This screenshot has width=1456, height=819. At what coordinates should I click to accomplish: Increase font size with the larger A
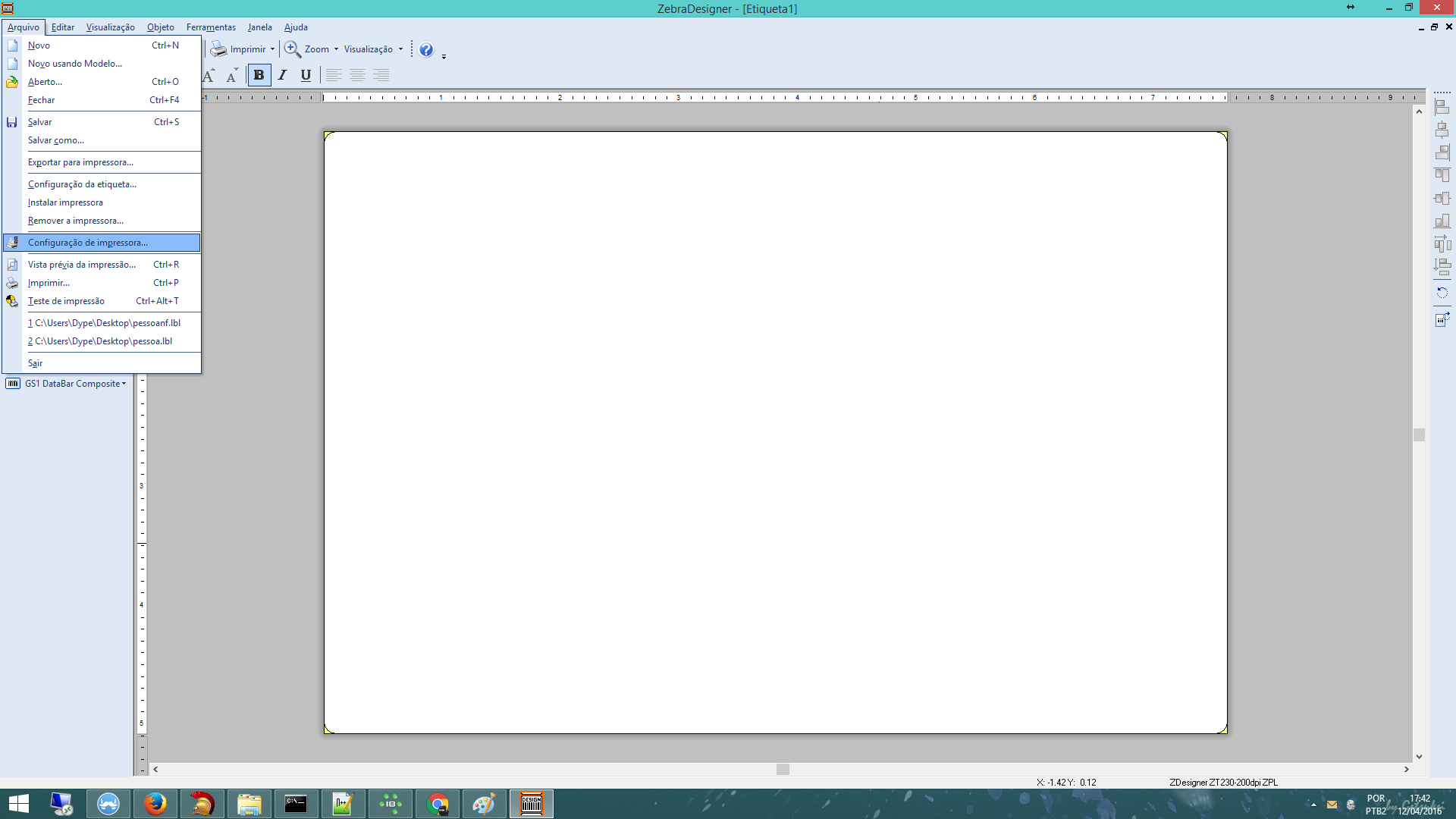[209, 75]
